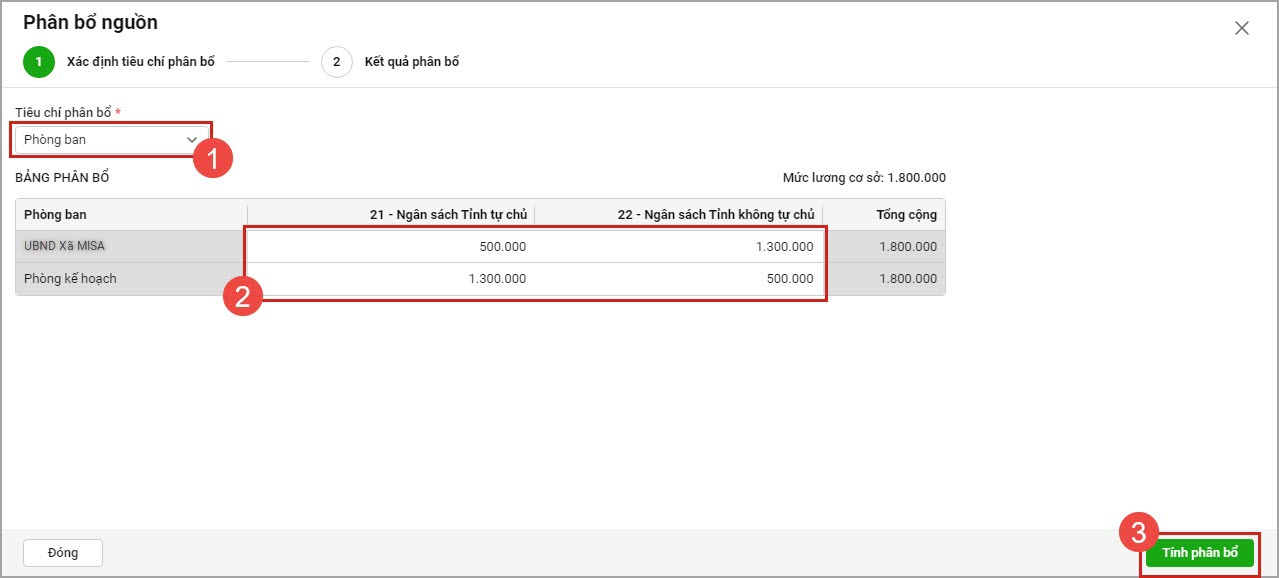The width and height of the screenshot is (1279, 578).
Task: Click the dropdown chevron next to Phòng ban
Action: (x=192, y=140)
